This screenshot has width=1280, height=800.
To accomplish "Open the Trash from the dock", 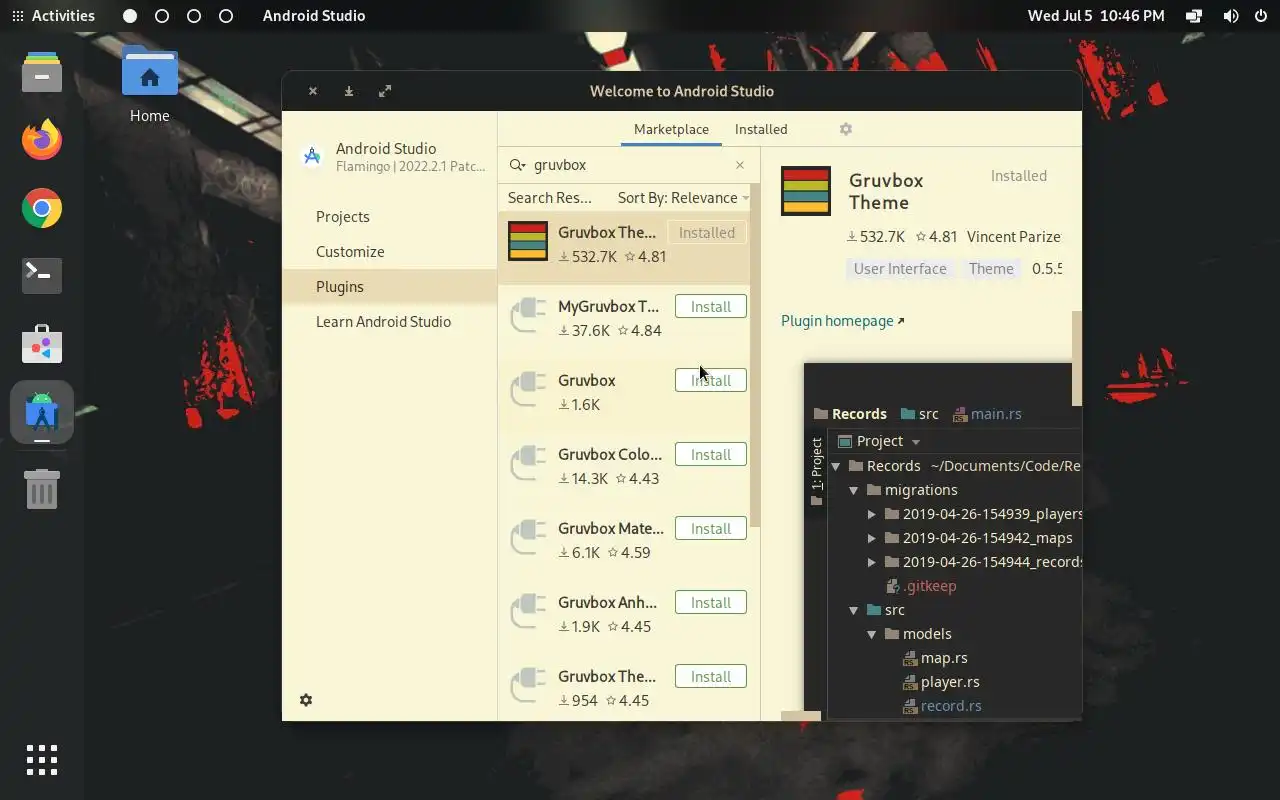I will tap(41, 488).
